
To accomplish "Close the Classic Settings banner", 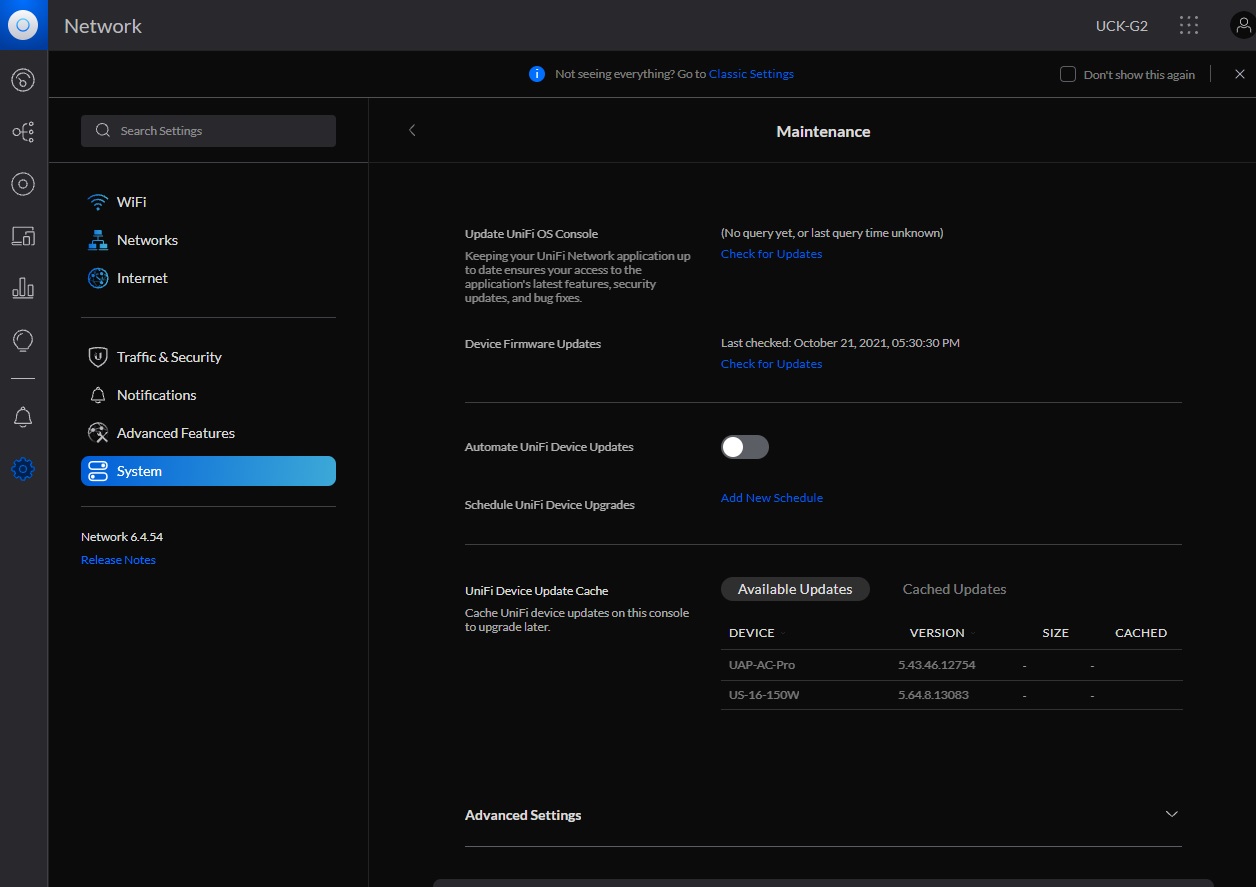I will coord(1240,74).
